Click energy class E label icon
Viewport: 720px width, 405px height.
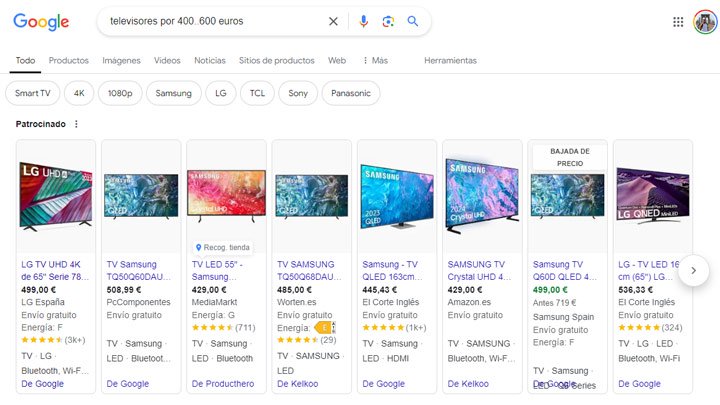[325, 327]
